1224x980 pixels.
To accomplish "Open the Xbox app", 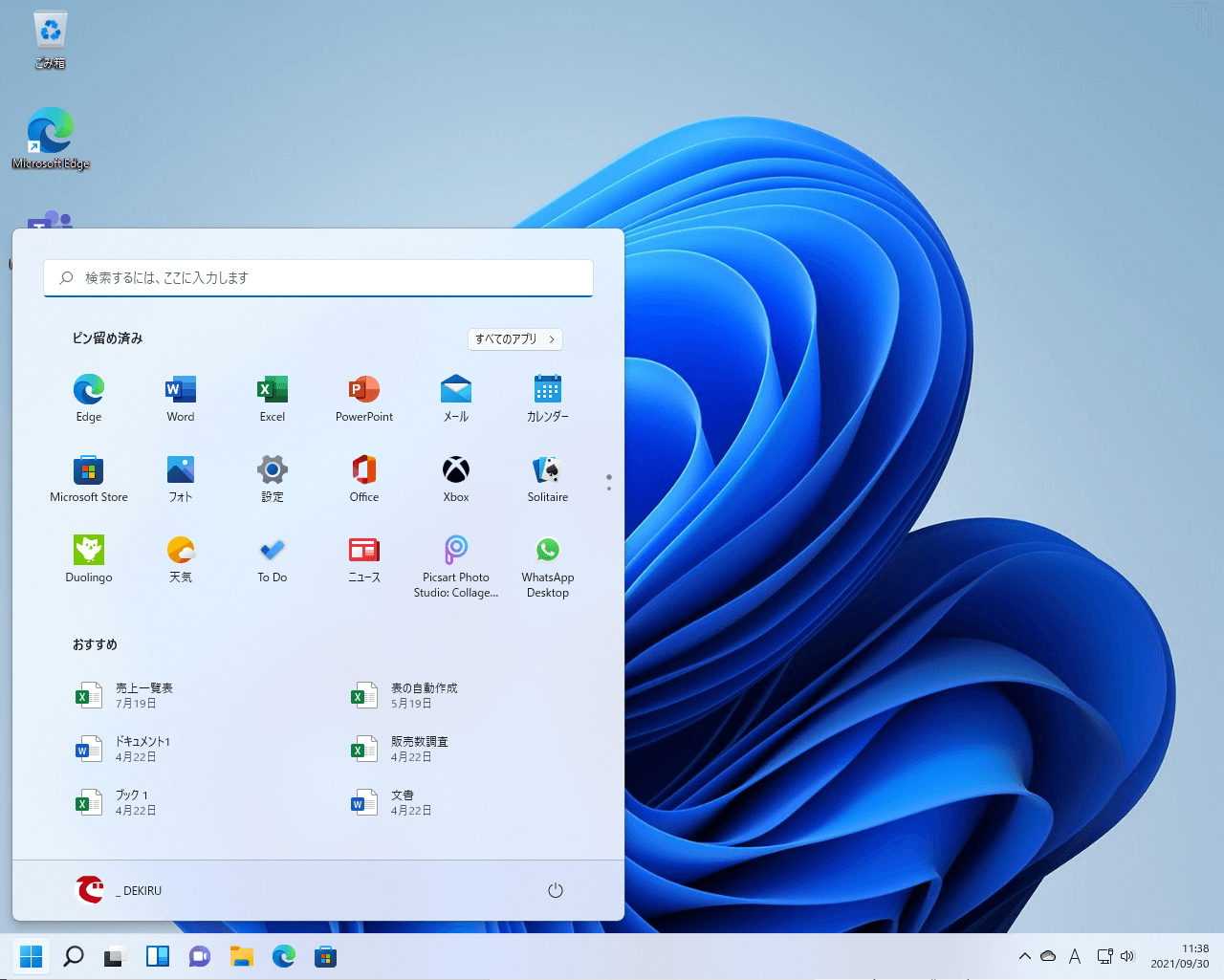I will click(456, 478).
